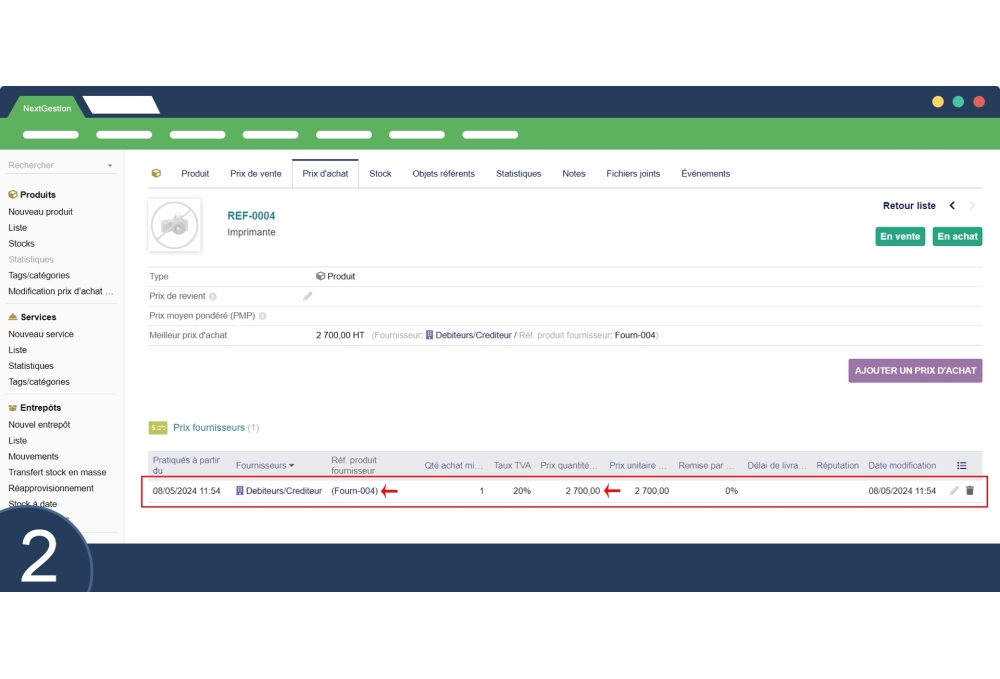Switch to the Stock tab
This screenshot has height=679, width=1000.
tap(380, 173)
